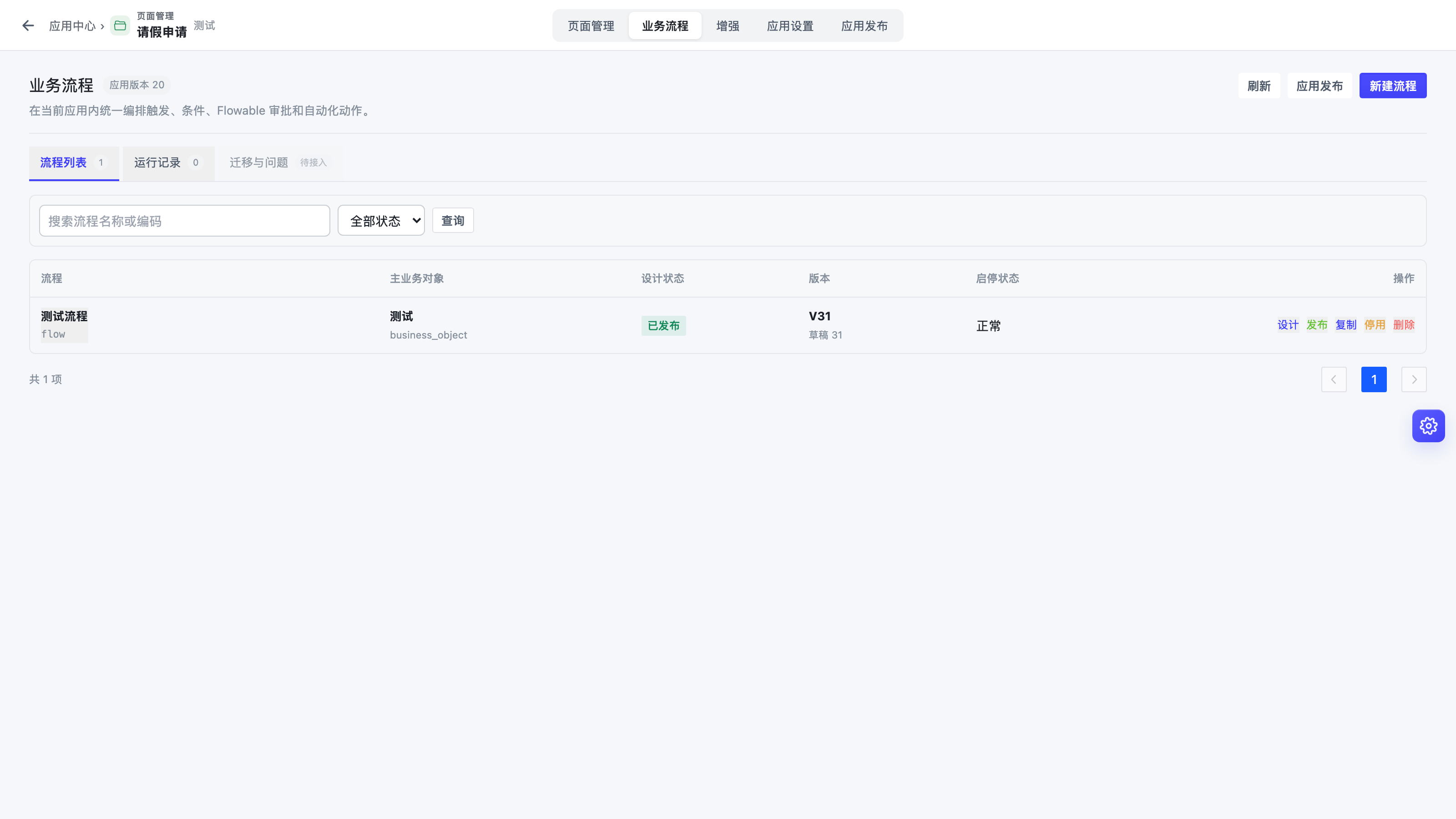Click 发布 action for 测试流程

(1316, 325)
